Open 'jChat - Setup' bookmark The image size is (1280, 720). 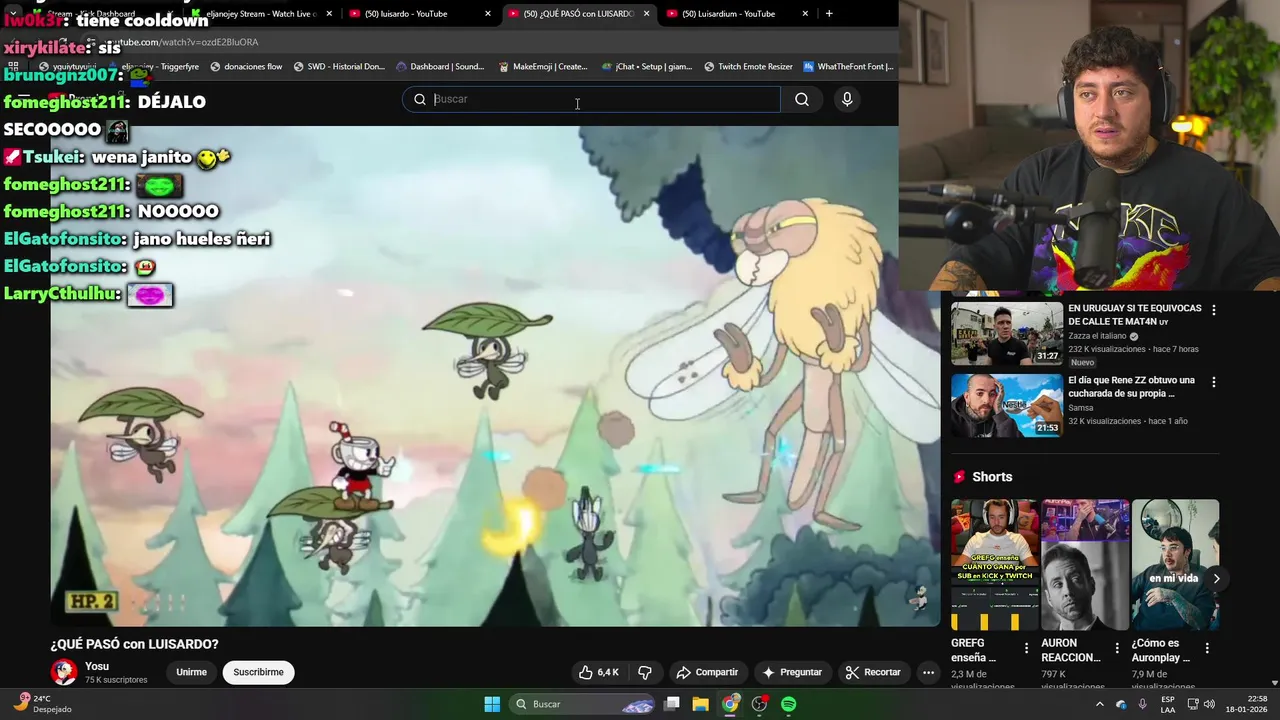tap(647, 67)
